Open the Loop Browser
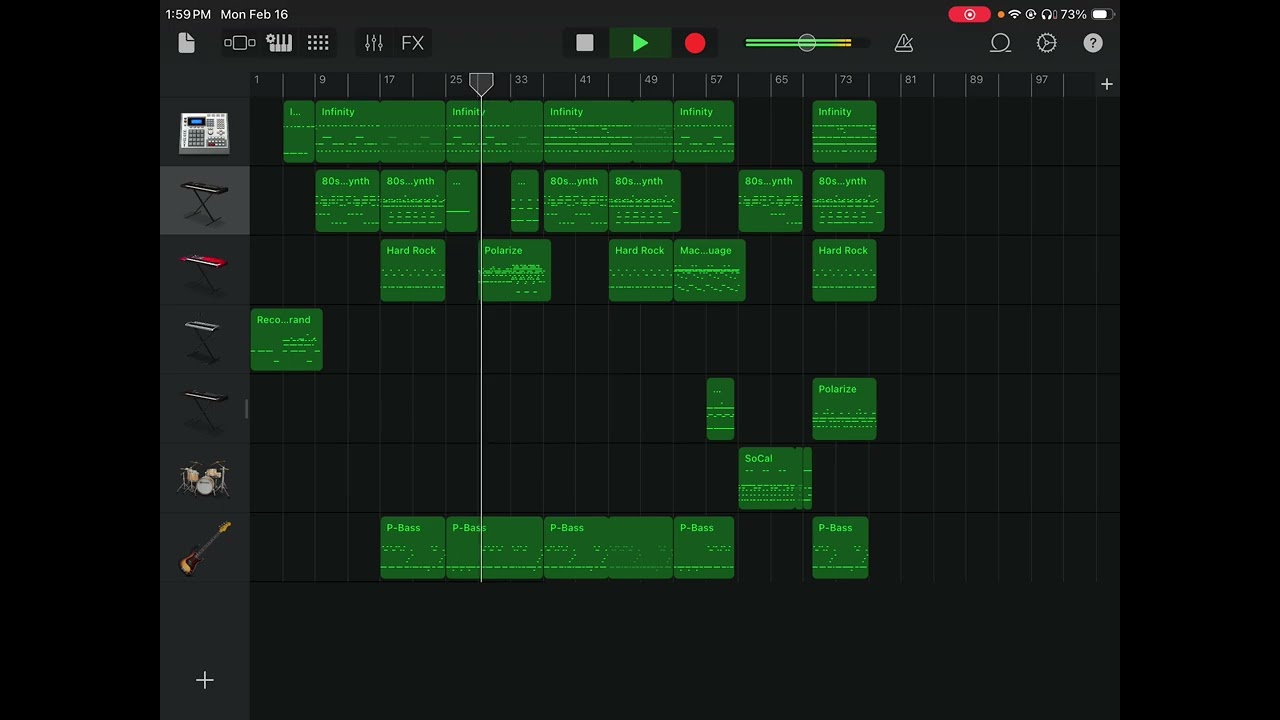 click(1000, 43)
